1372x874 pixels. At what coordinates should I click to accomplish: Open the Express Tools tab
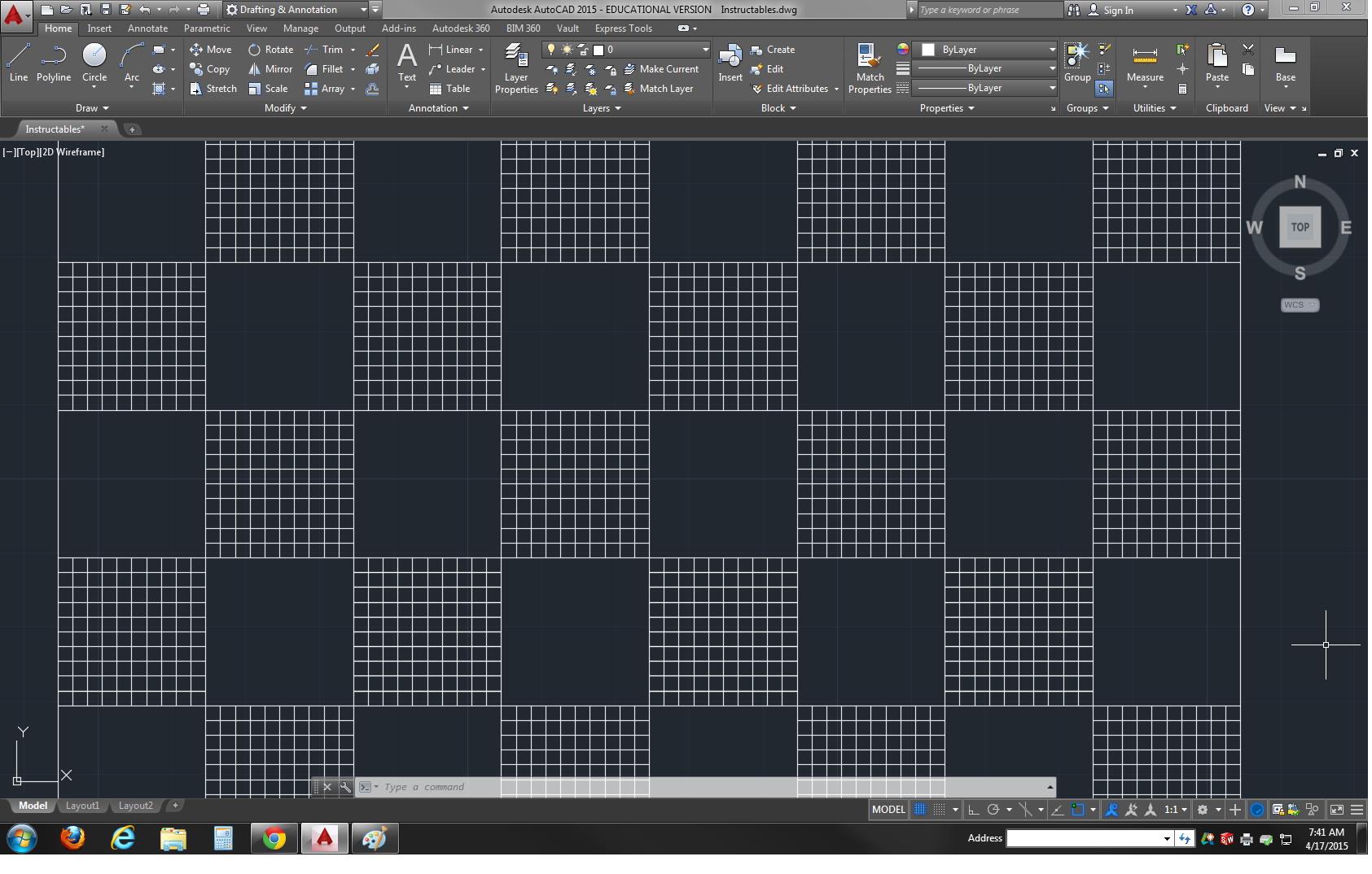point(623,28)
